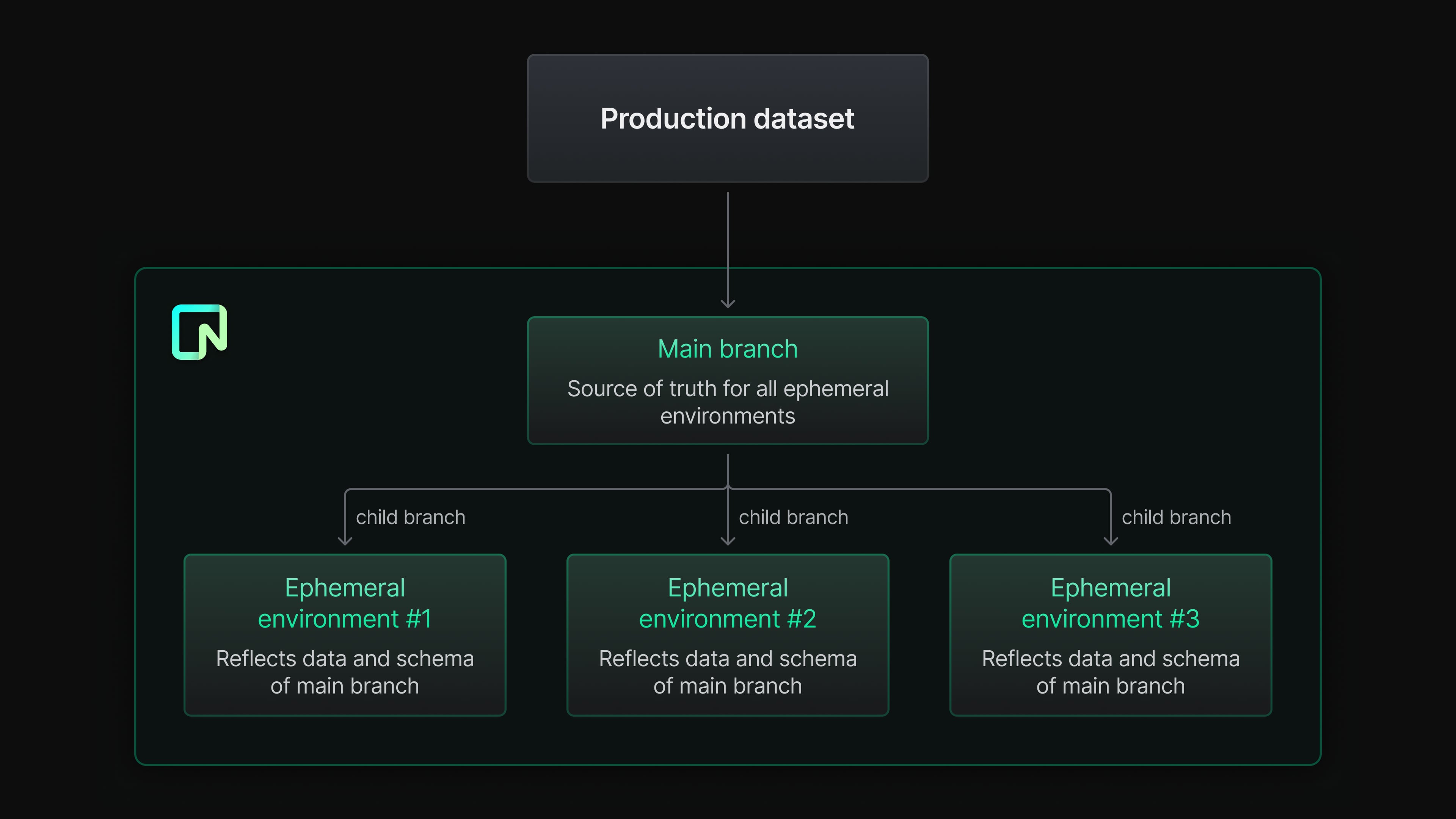The width and height of the screenshot is (1456, 819).
Task: Click the Neon logo icon
Action: tap(199, 332)
